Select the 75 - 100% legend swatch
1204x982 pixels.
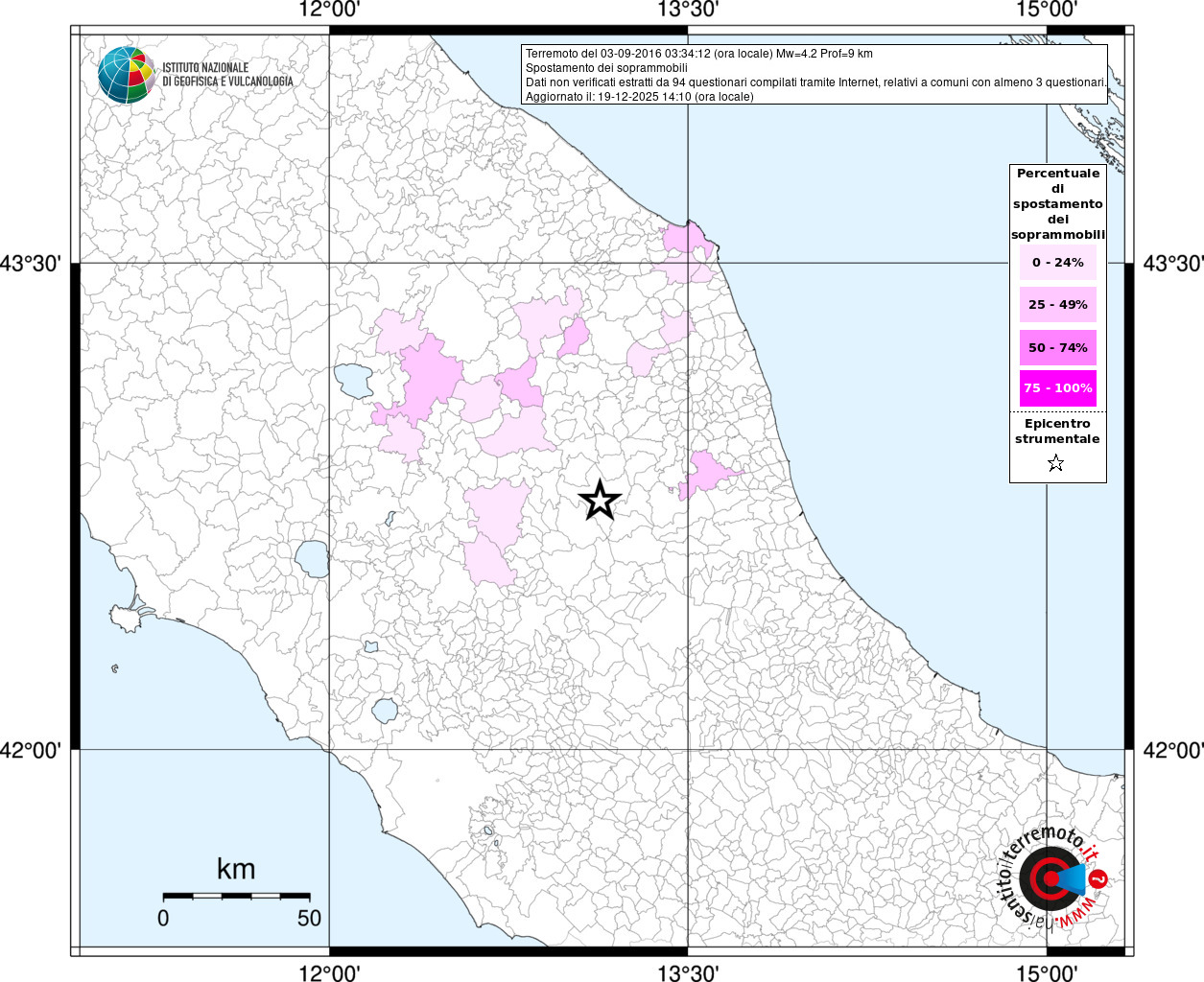click(x=1058, y=388)
